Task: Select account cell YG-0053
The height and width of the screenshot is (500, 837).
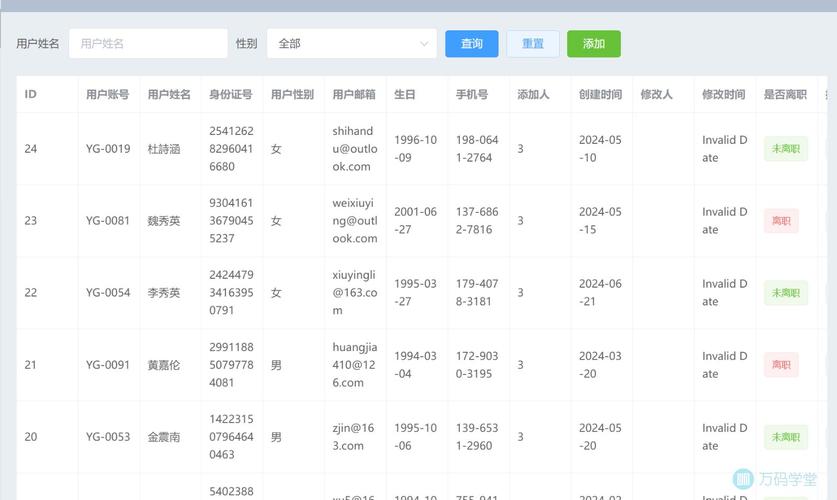Action: [108, 437]
